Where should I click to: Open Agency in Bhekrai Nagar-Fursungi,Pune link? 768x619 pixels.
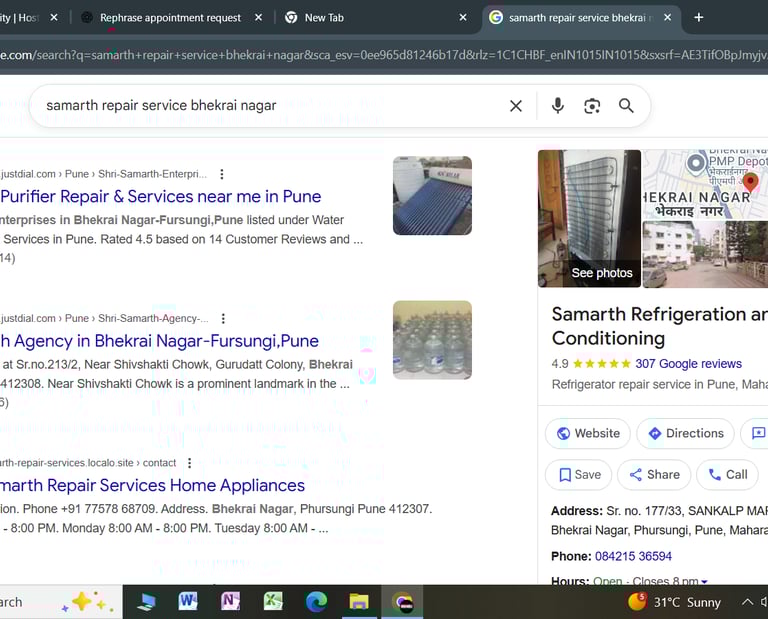click(x=159, y=341)
